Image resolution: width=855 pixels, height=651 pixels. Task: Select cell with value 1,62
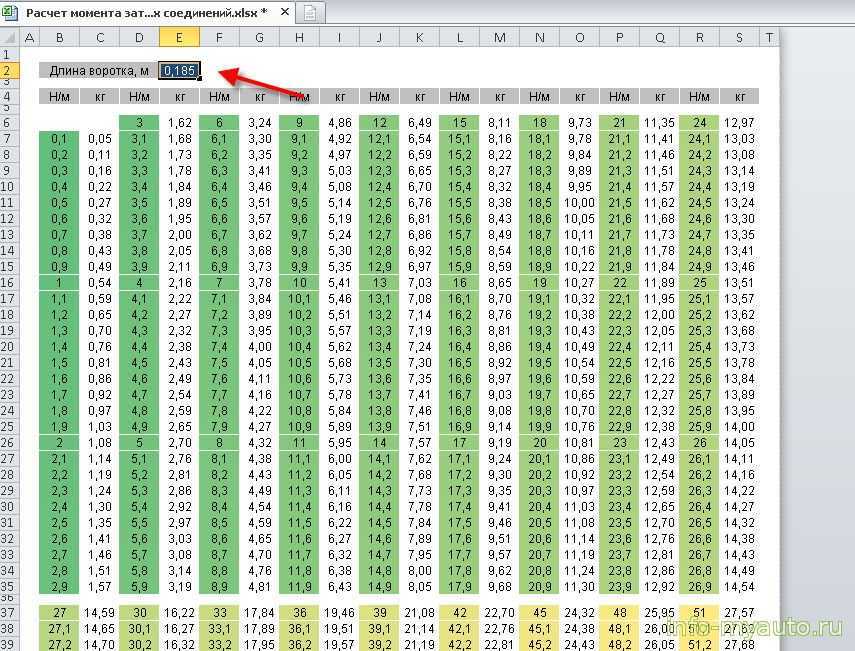pyautogui.click(x=179, y=123)
